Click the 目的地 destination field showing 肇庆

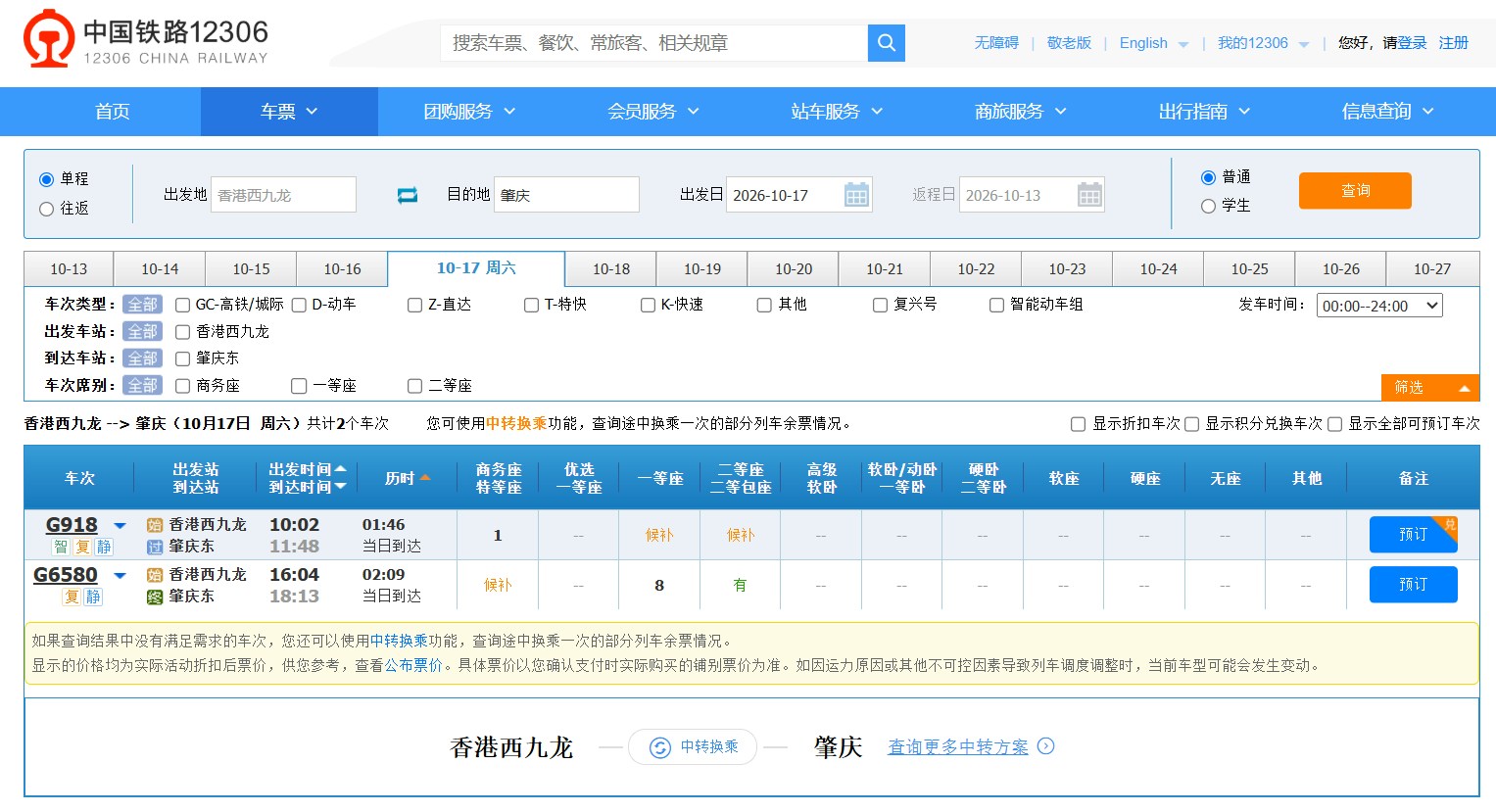click(566, 195)
